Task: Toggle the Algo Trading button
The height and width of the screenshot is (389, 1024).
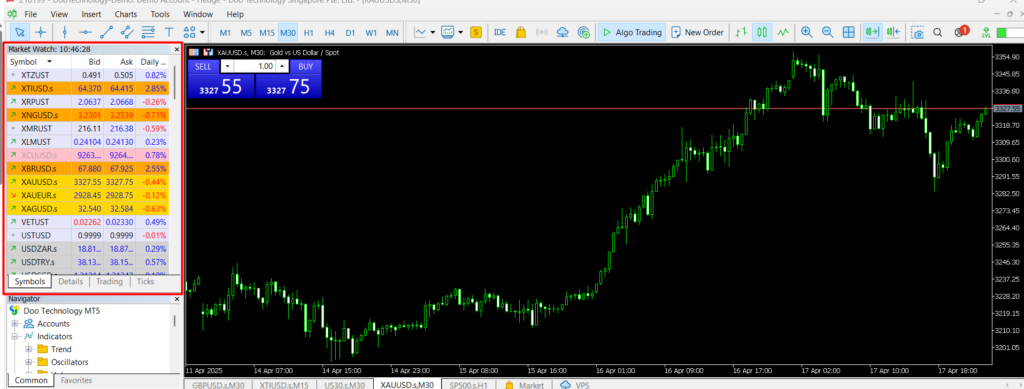Action: [x=632, y=32]
